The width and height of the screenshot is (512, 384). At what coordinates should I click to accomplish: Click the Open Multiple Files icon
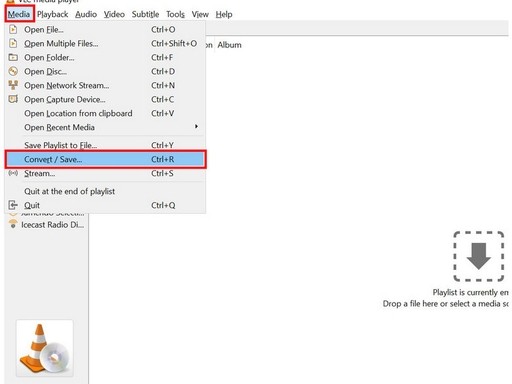coord(13,44)
